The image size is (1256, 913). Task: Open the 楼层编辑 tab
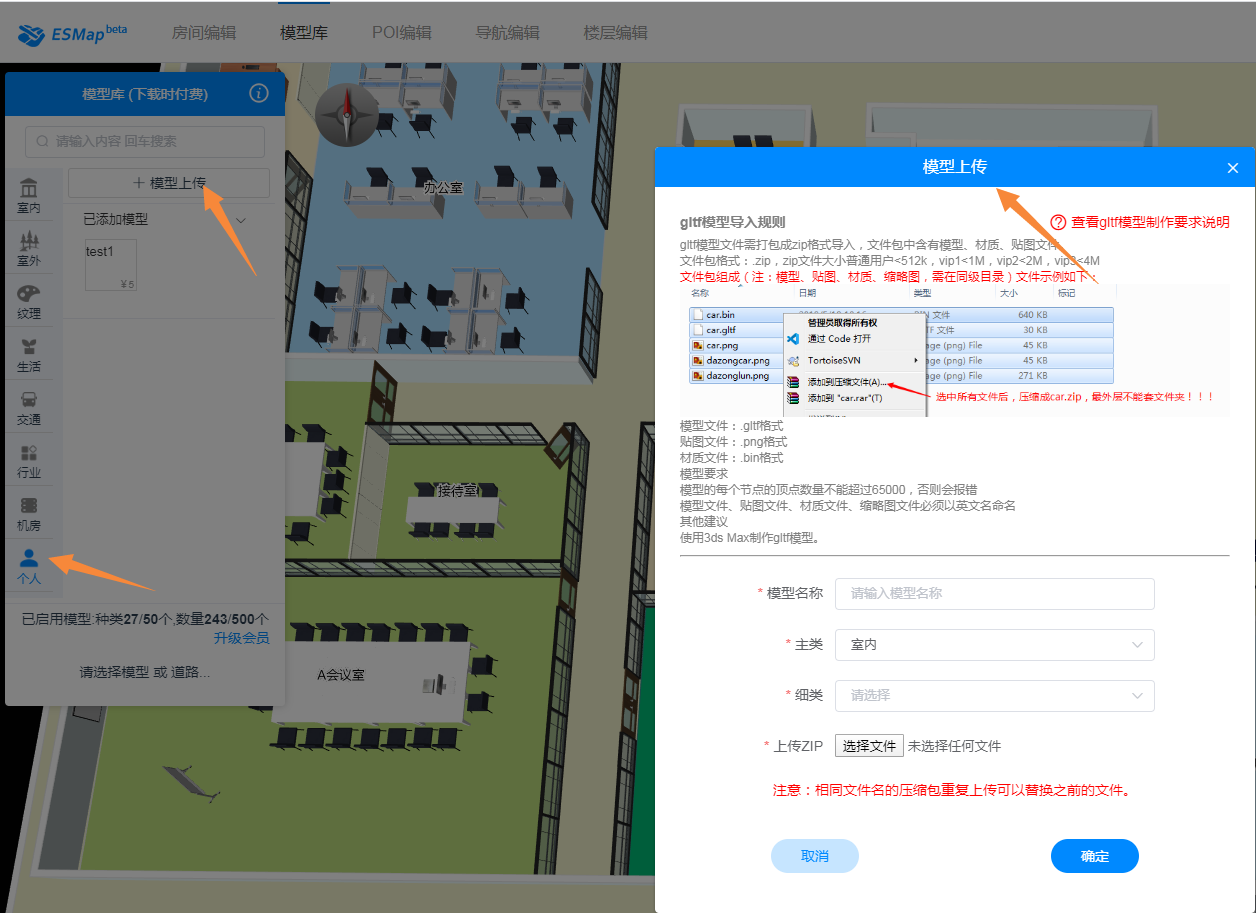[x=616, y=32]
